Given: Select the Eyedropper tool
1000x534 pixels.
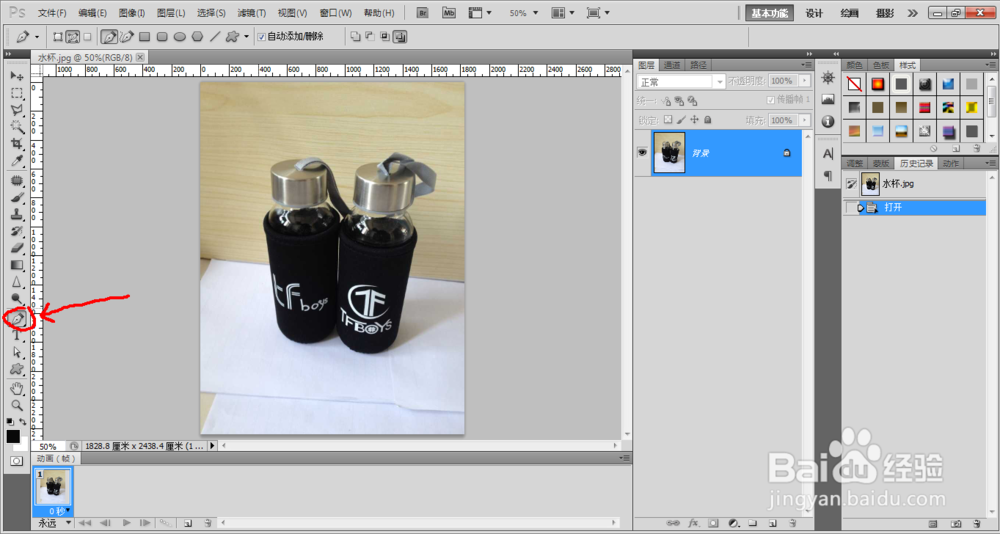Looking at the screenshot, I should click(x=17, y=159).
